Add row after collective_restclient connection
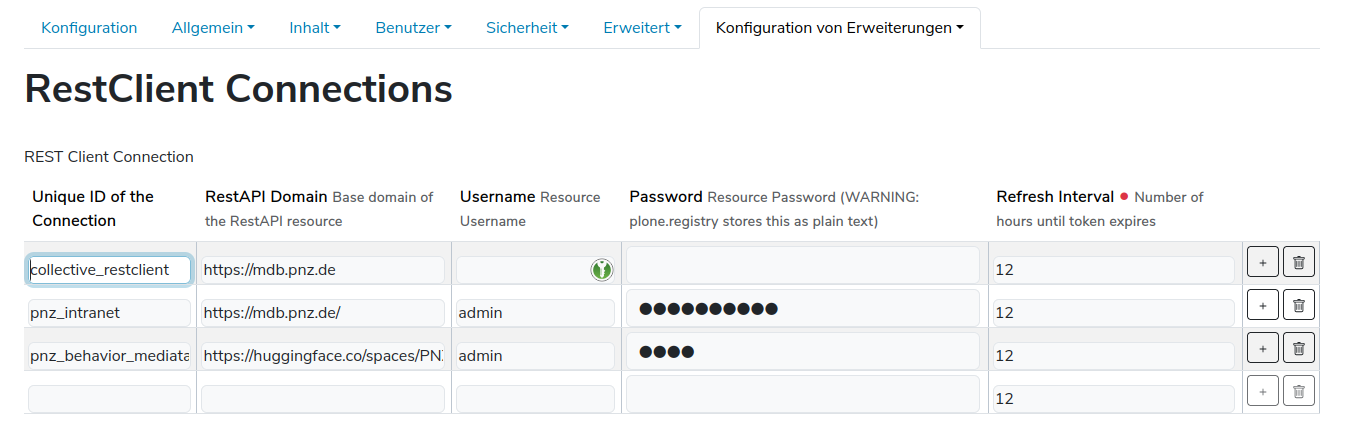 tap(1263, 262)
